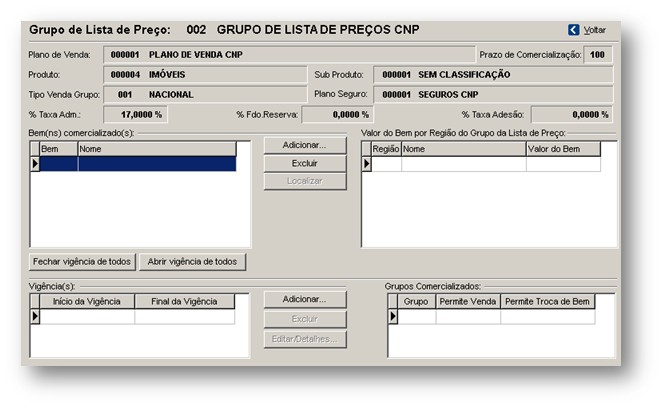Click the Valor do Bem column header
The image size is (663, 408).
pos(563,149)
